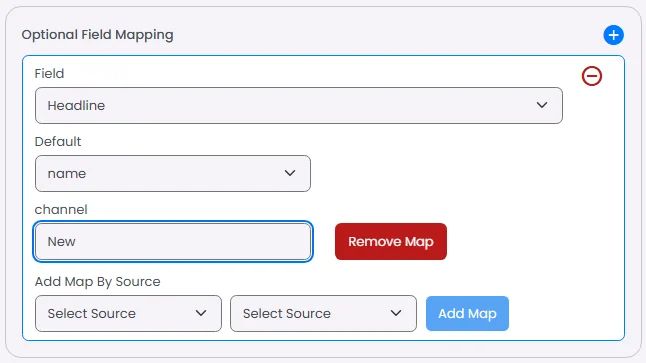Click the Default label text
The width and height of the screenshot is (646, 363).
coord(58,142)
